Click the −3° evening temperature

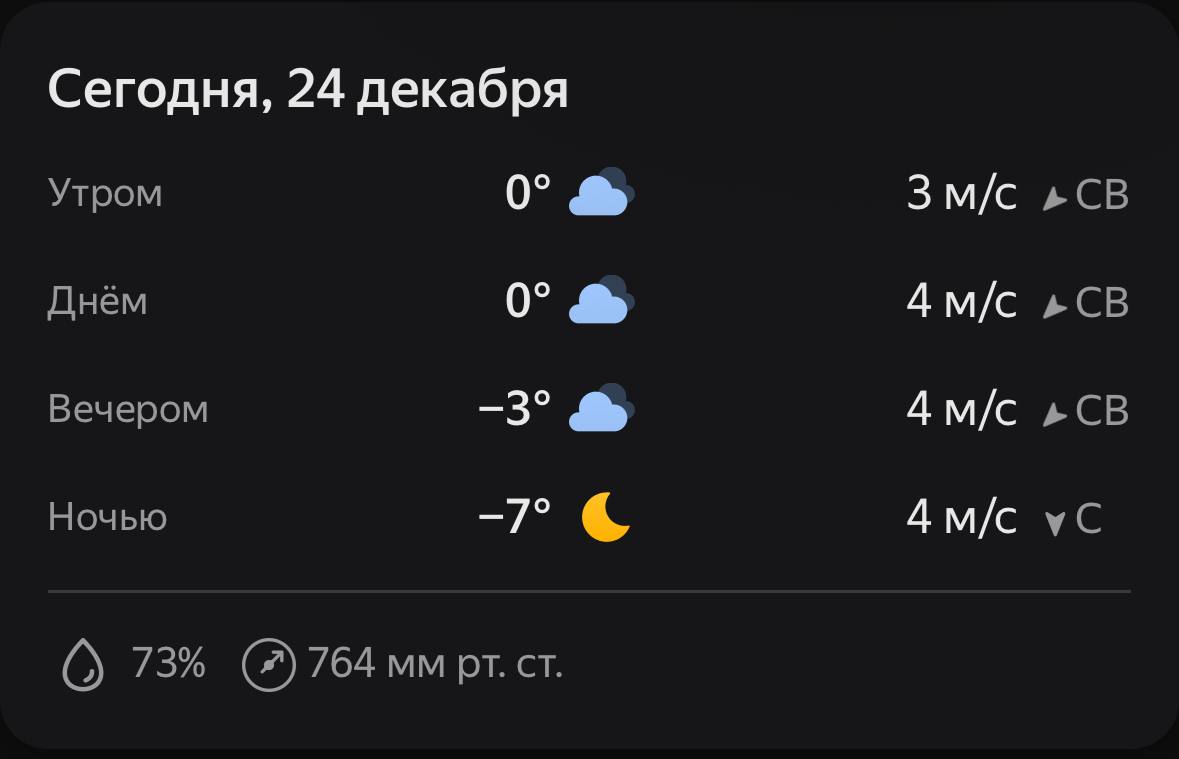[515, 409]
